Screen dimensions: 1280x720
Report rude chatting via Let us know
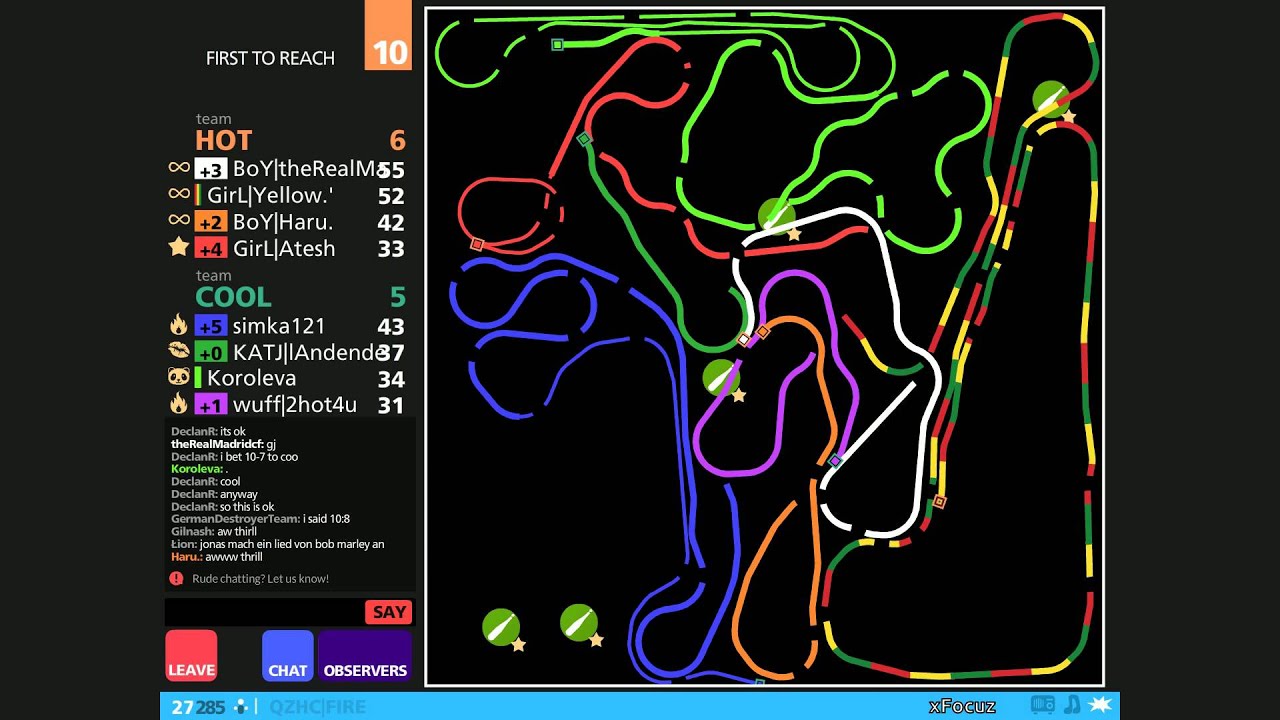[260, 579]
